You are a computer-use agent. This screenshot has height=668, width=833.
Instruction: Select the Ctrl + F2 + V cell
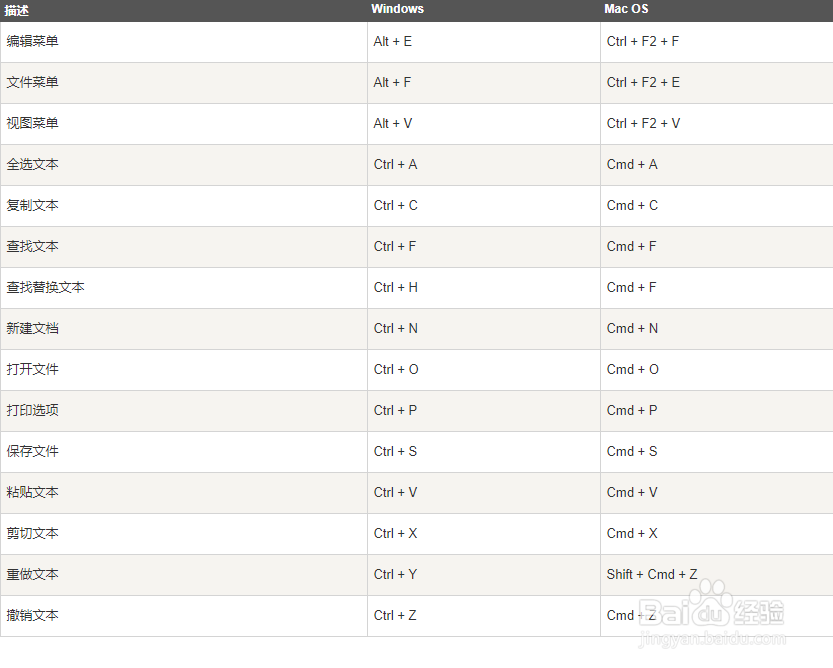[x=643, y=124]
